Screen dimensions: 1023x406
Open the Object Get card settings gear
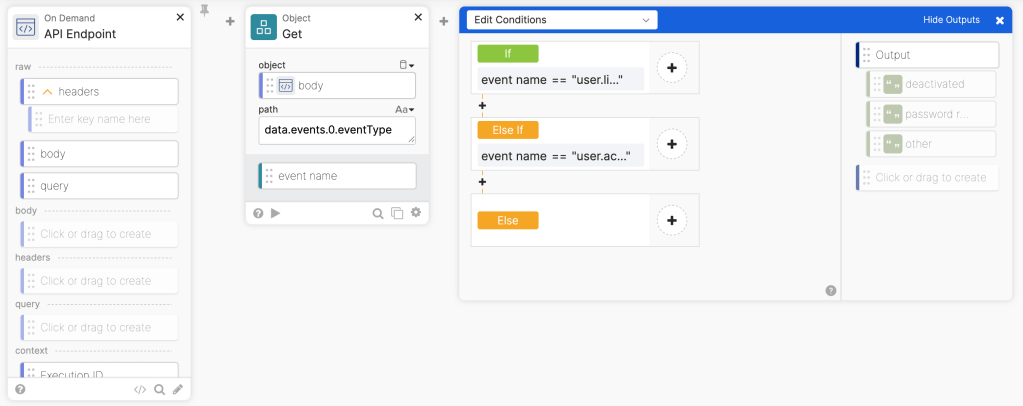pos(416,213)
